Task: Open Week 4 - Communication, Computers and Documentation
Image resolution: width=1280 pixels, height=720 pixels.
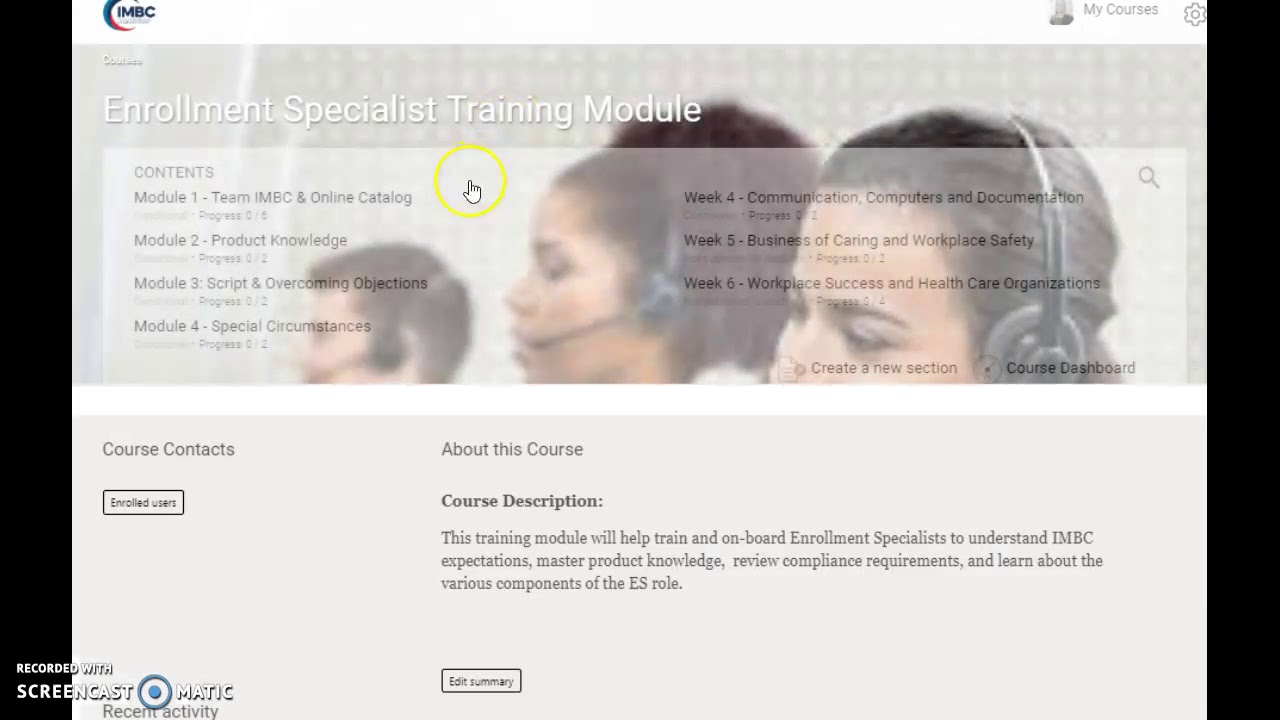Action: tap(883, 198)
